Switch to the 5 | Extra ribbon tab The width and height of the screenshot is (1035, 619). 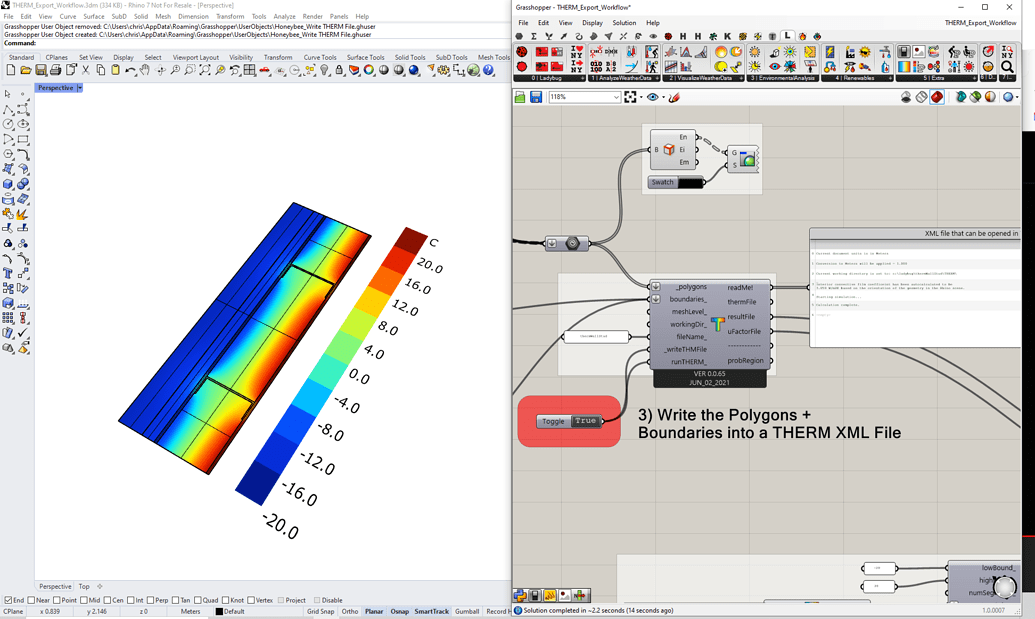coord(930,77)
